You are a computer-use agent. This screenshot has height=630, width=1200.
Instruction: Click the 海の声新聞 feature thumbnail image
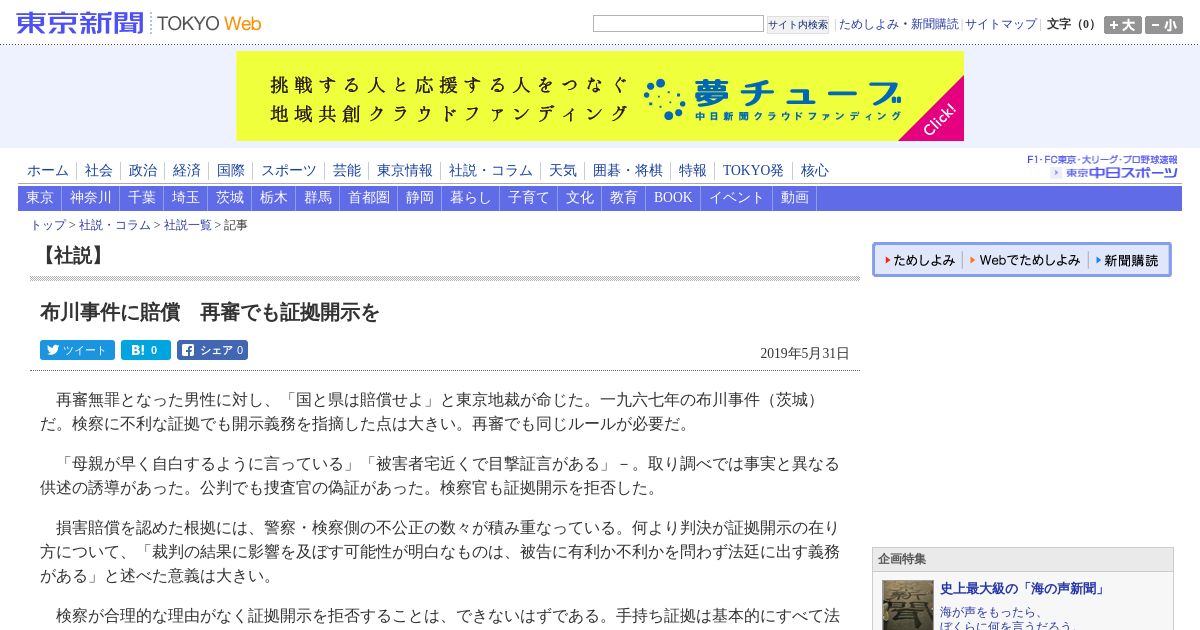(x=908, y=605)
